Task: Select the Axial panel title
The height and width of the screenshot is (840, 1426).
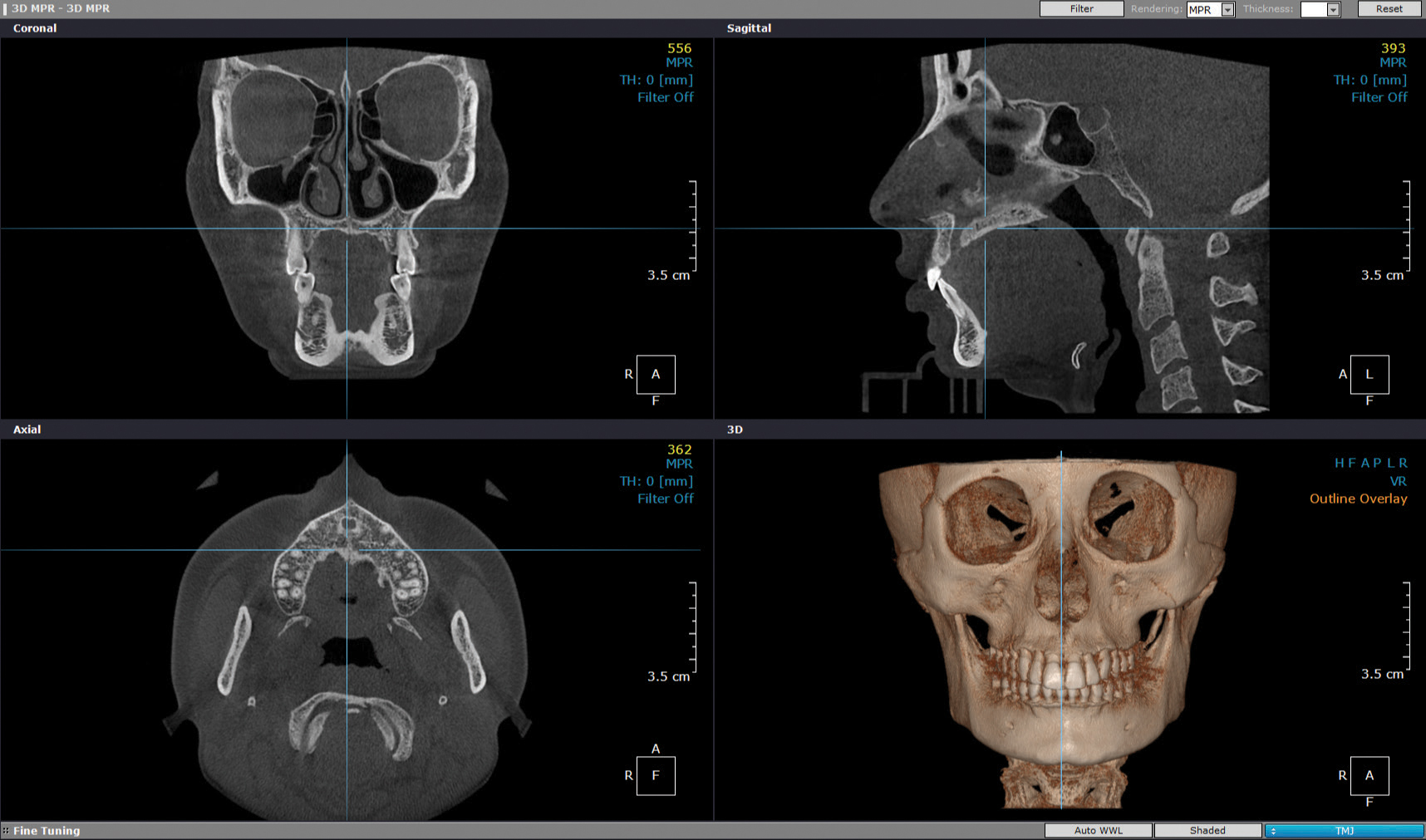Action: coord(27,430)
